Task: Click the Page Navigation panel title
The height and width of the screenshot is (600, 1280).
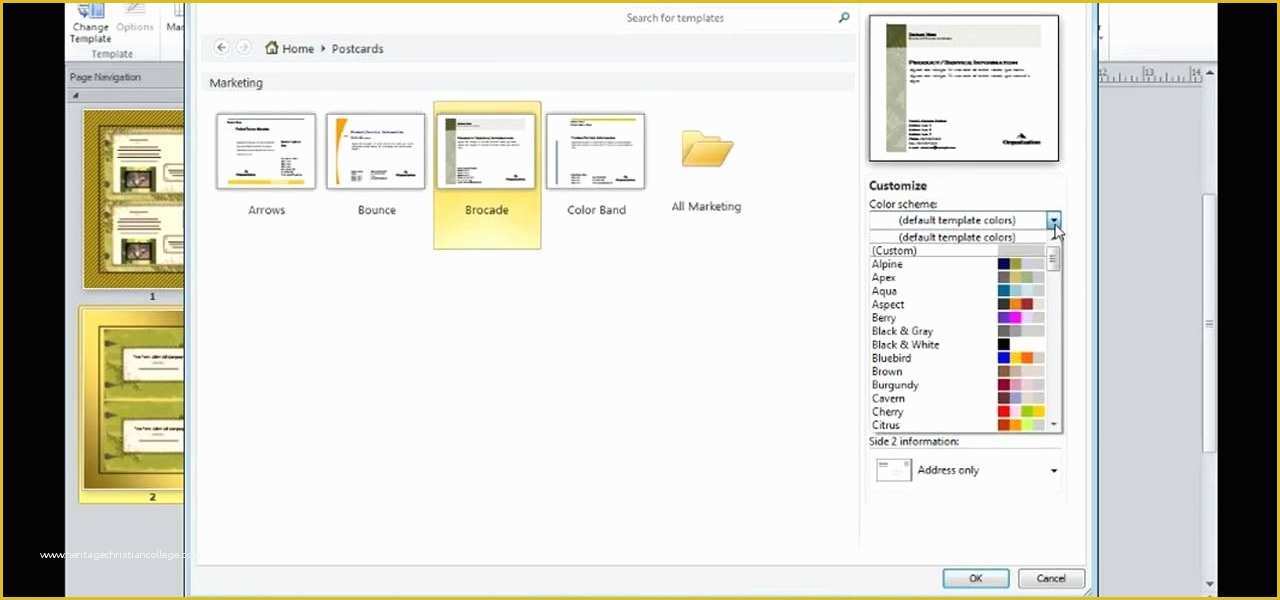Action: (x=105, y=77)
